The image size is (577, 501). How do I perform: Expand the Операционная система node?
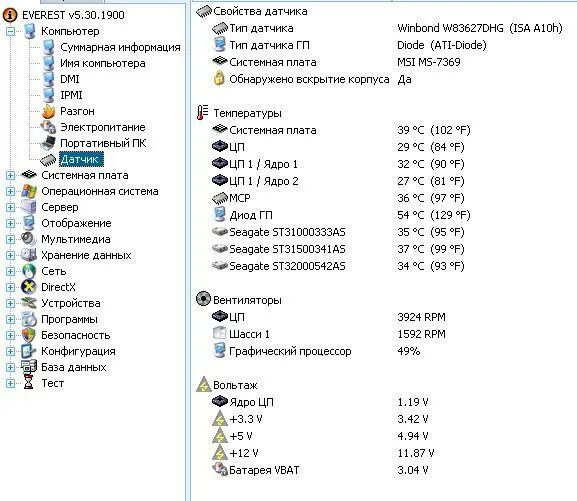(x=10, y=192)
